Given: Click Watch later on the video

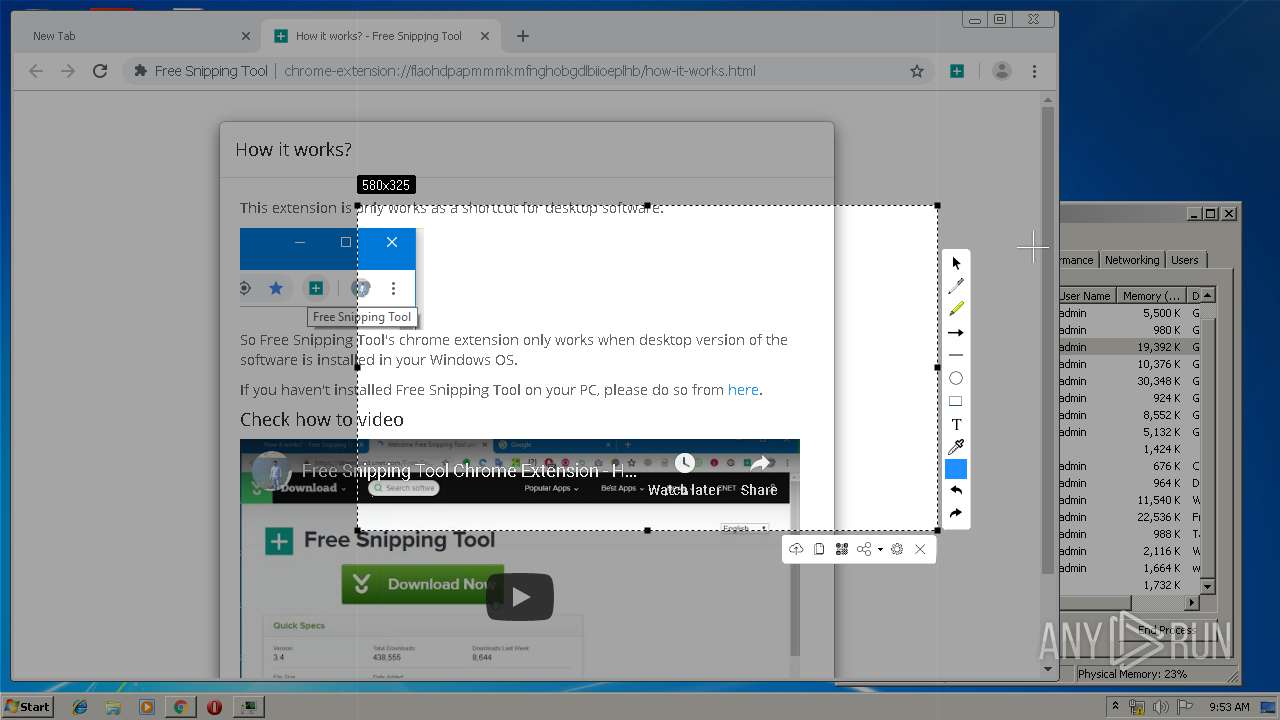Looking at the screenshot, I should [684, 476].
